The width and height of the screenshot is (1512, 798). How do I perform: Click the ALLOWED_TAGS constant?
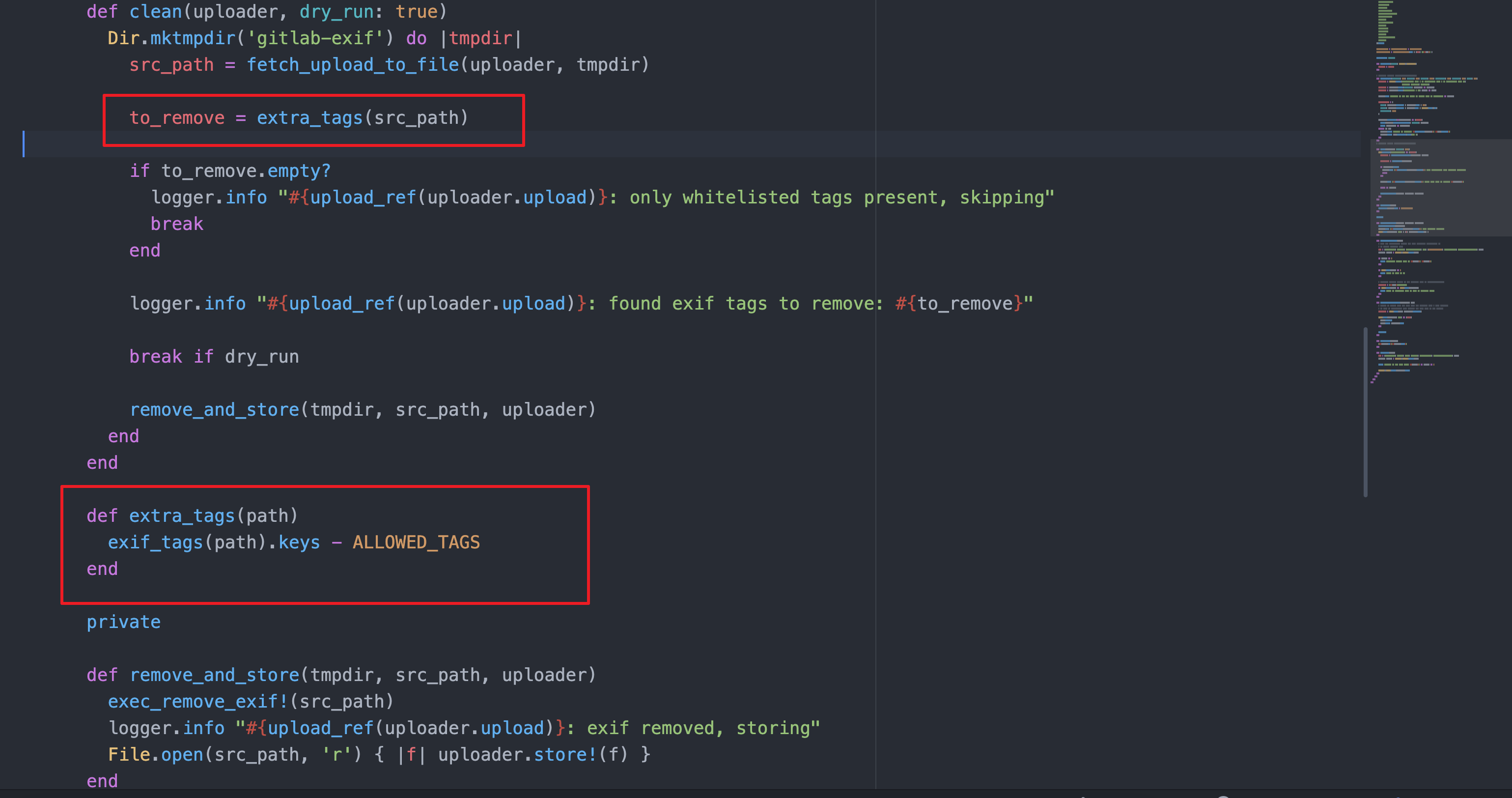[416, 542]
